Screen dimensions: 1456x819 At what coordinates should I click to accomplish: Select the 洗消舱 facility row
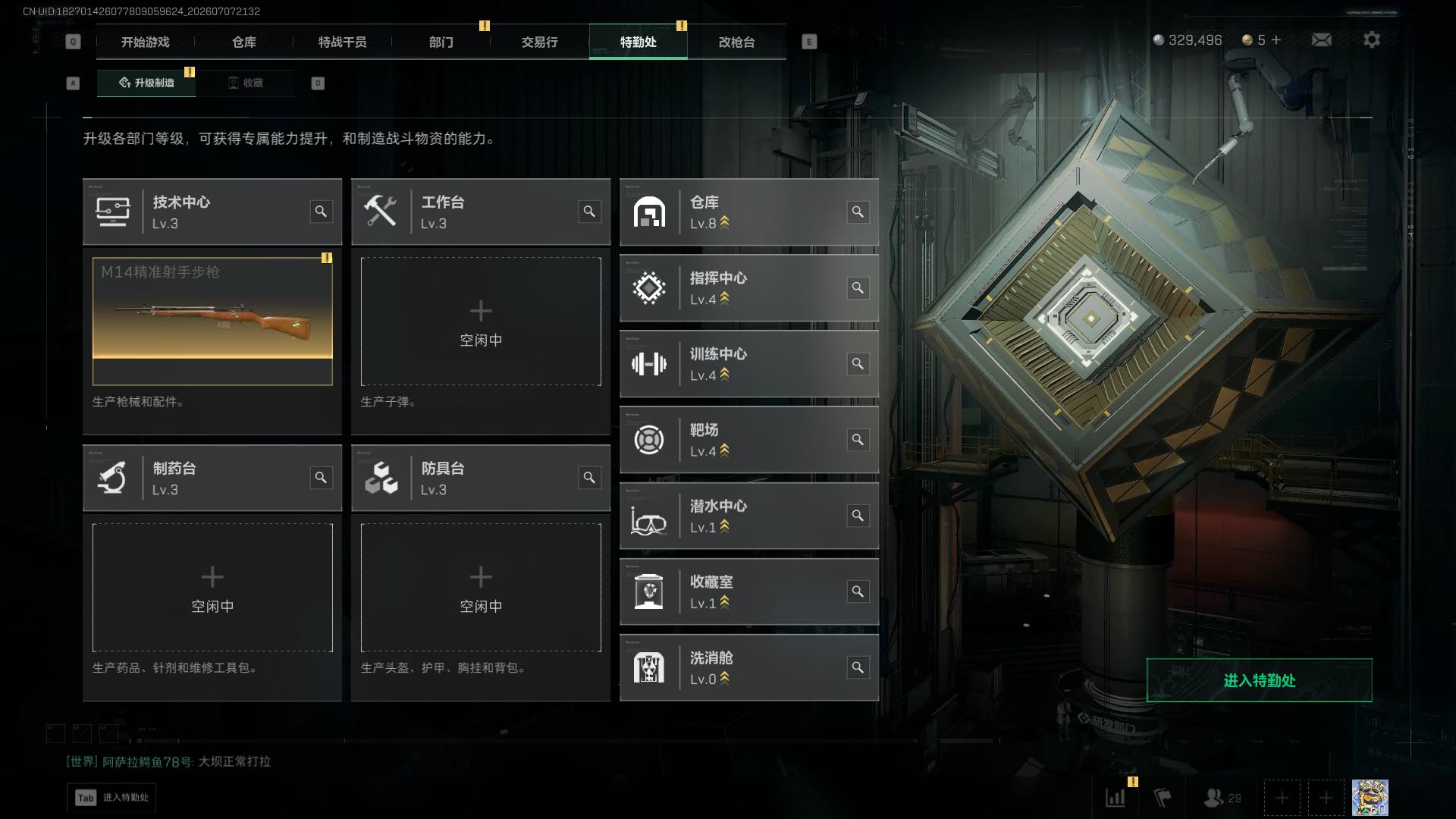[x=749, y=667]
